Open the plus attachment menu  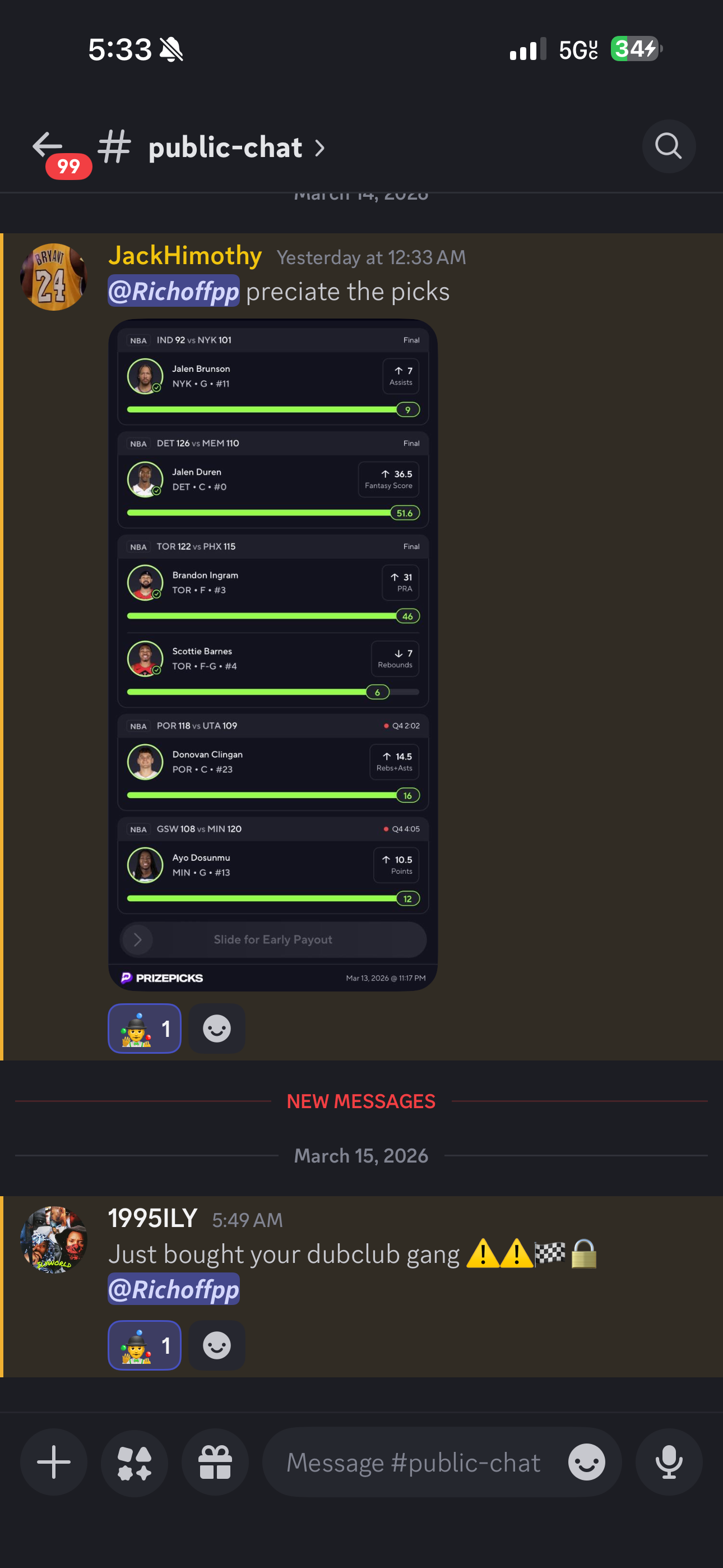point(54,1461)
